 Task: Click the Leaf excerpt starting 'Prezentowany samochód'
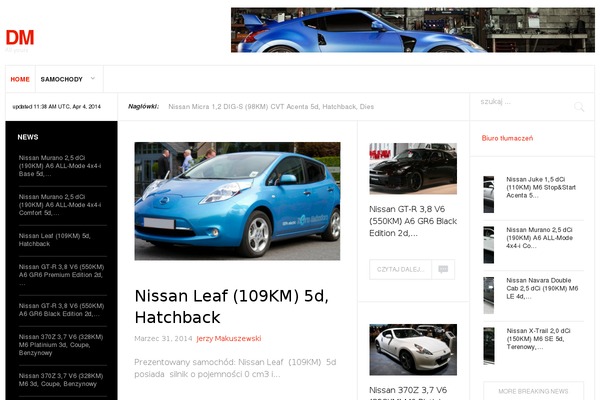point(235,368)
